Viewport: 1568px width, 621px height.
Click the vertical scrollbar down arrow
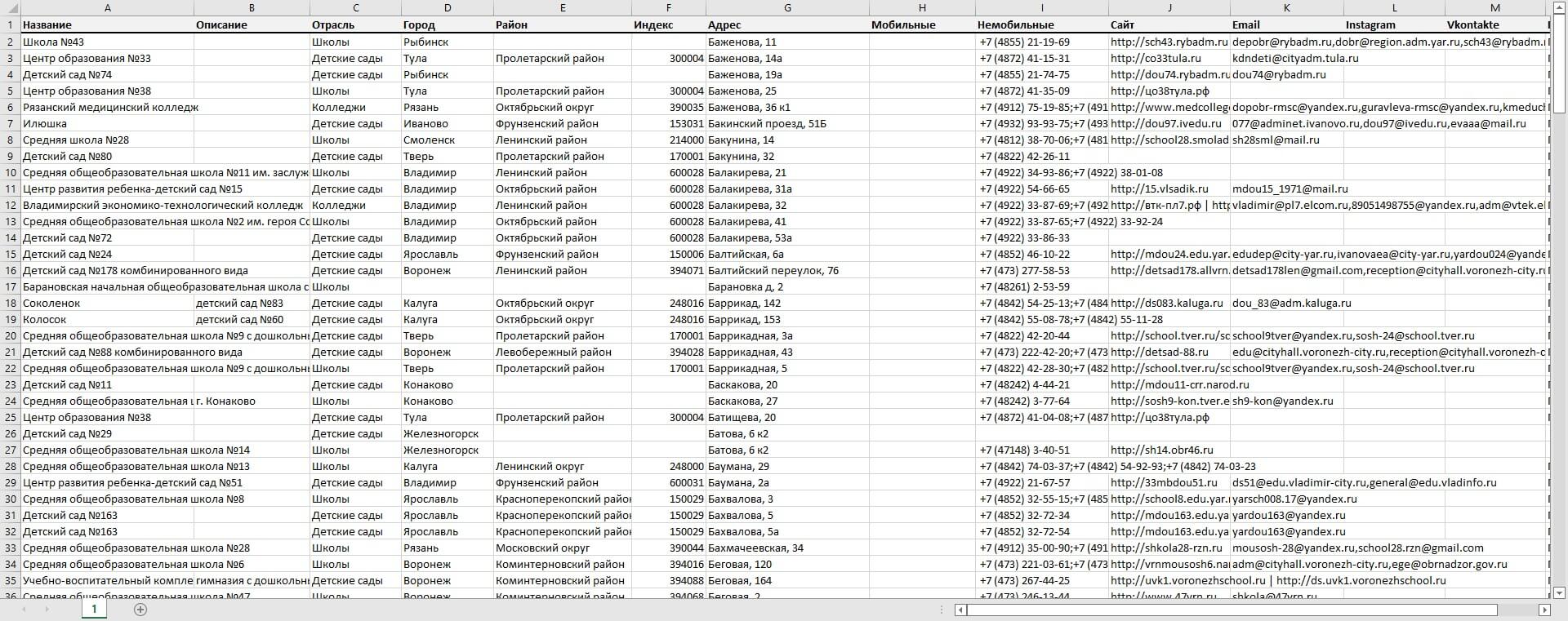click(1558, 592)
